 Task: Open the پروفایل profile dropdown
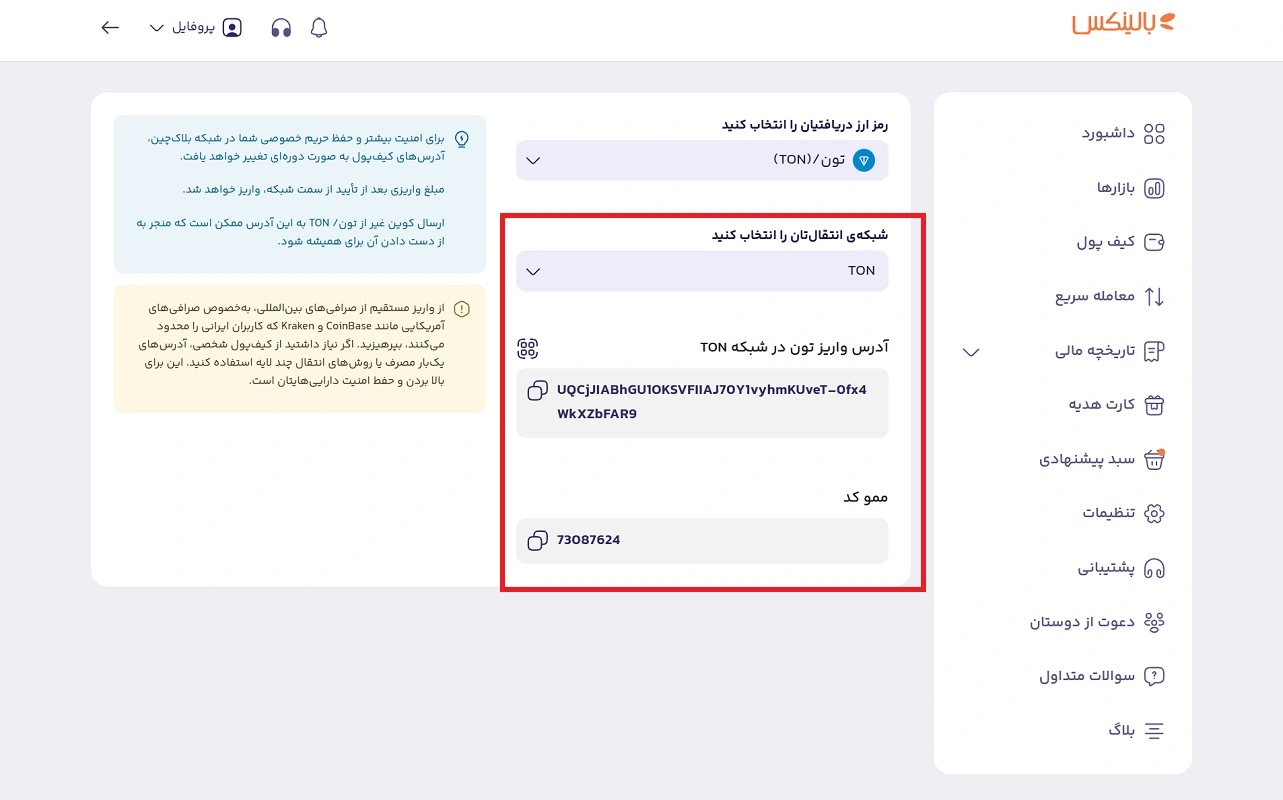click(x=196, y=28)
